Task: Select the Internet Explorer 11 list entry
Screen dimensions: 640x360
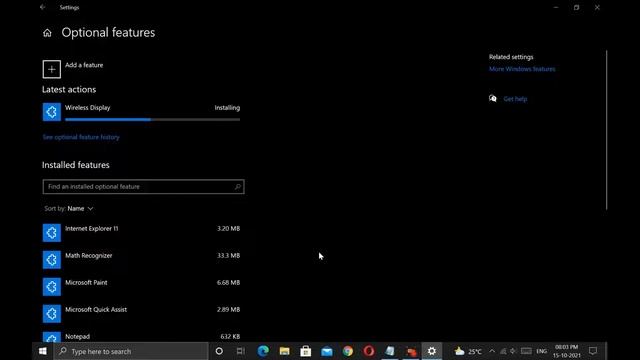Action: (x=141, y=233)
